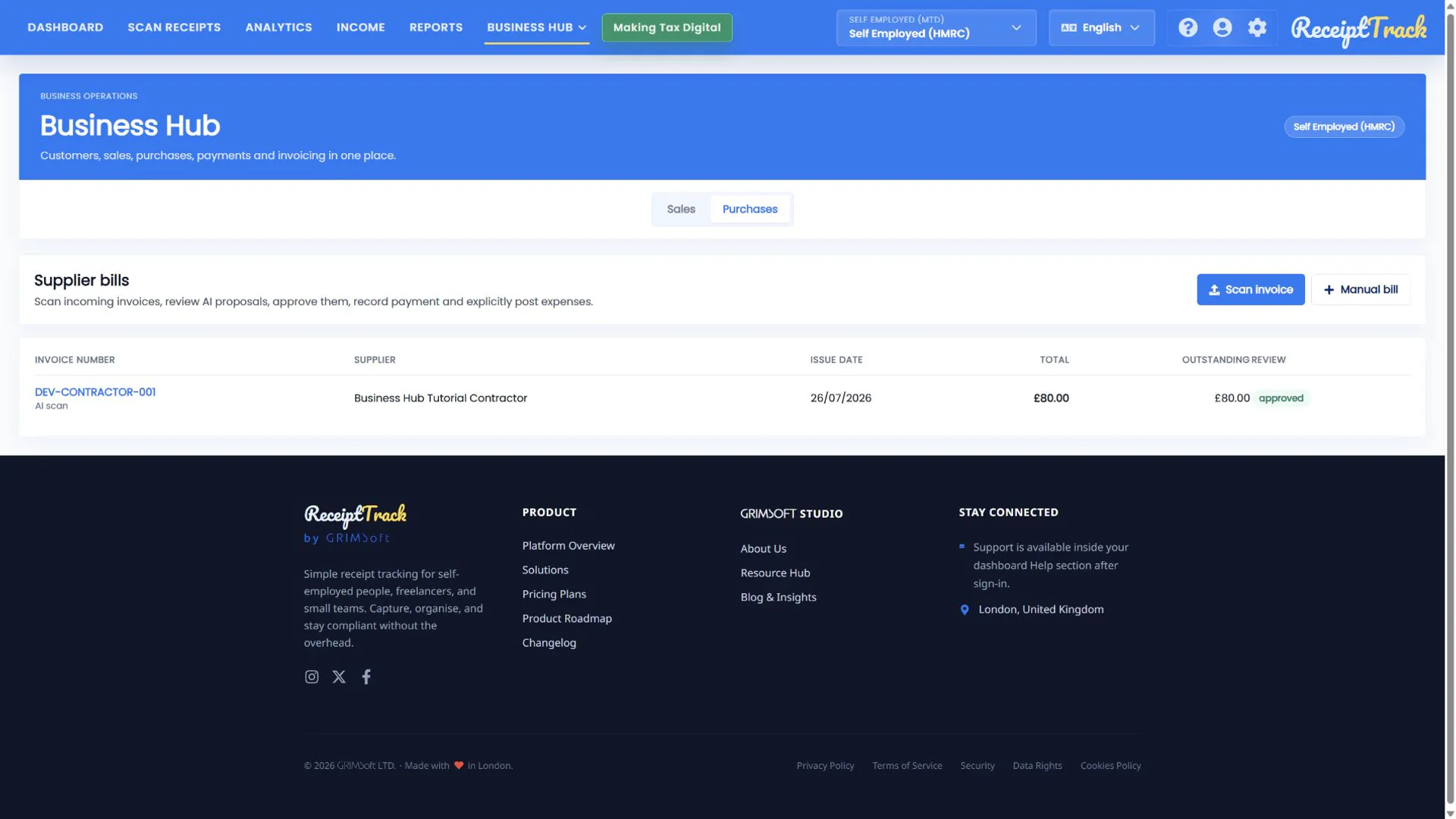
Task: Click the Self Employed (HMRC) badge
Action: pos(1344,127)
